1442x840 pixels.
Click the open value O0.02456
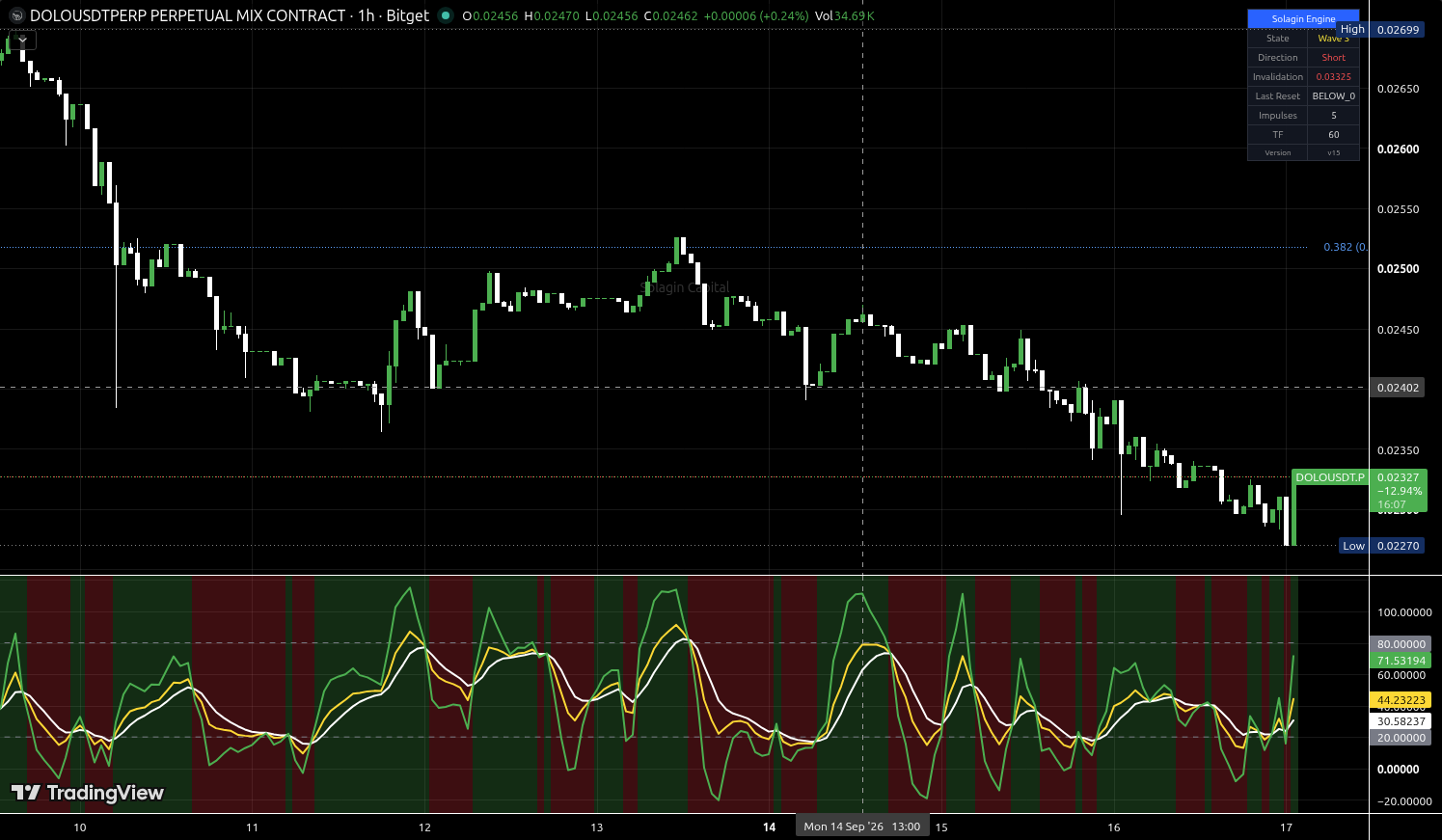(491, 16)
